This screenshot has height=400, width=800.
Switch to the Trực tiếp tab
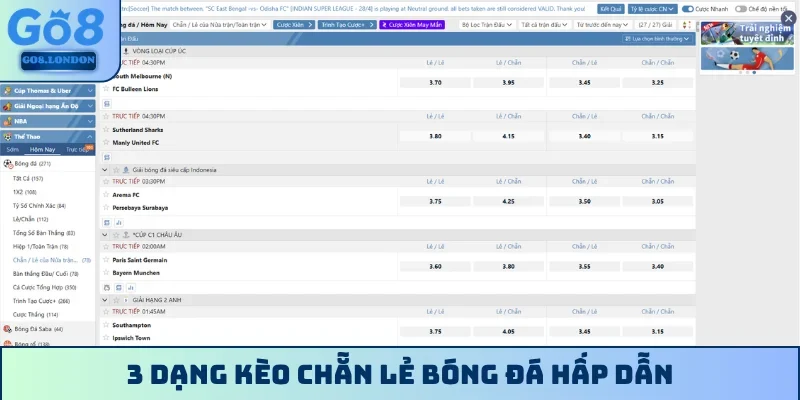pos(77,149)
